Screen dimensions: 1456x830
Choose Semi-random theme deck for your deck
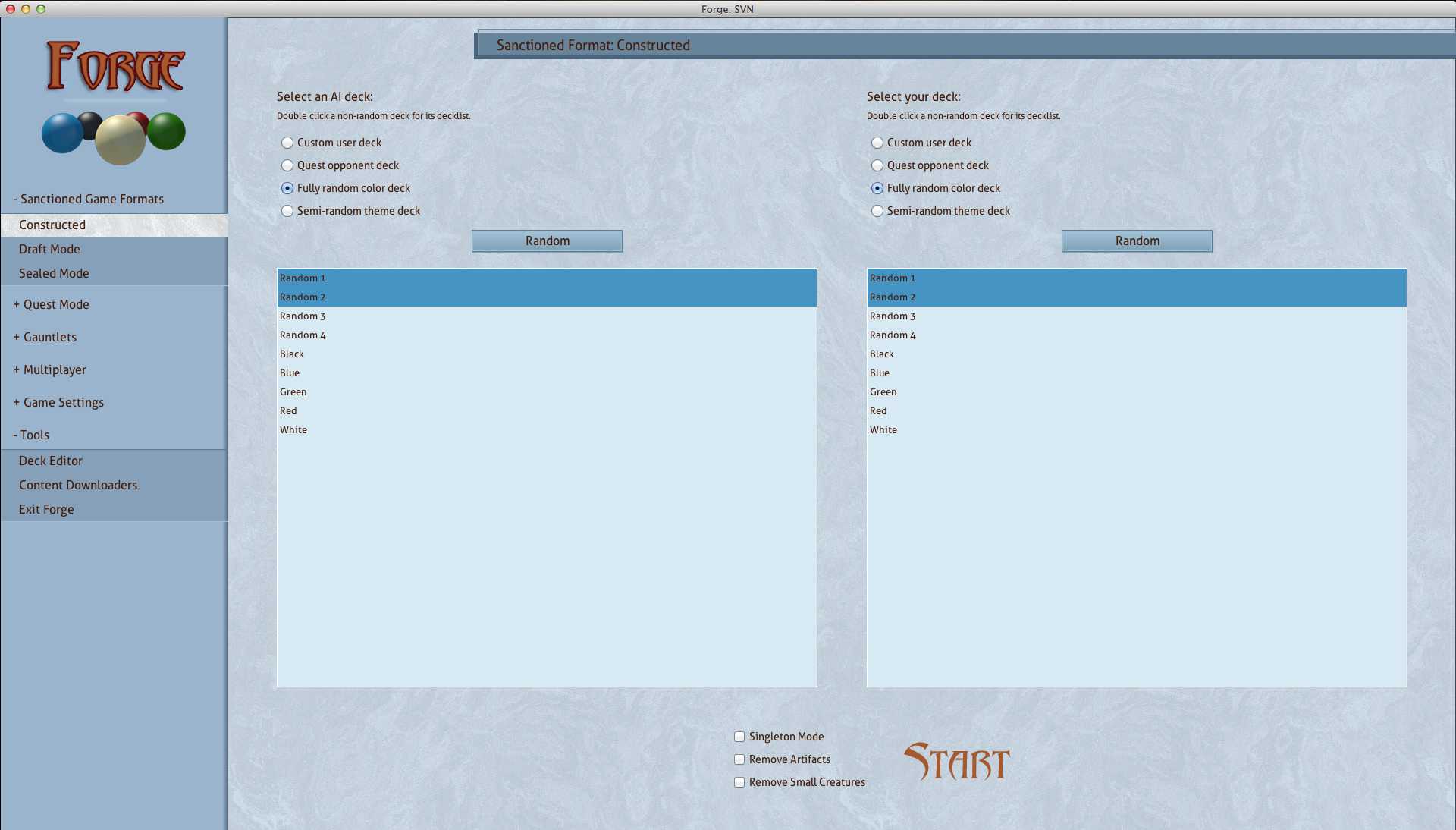877,211
